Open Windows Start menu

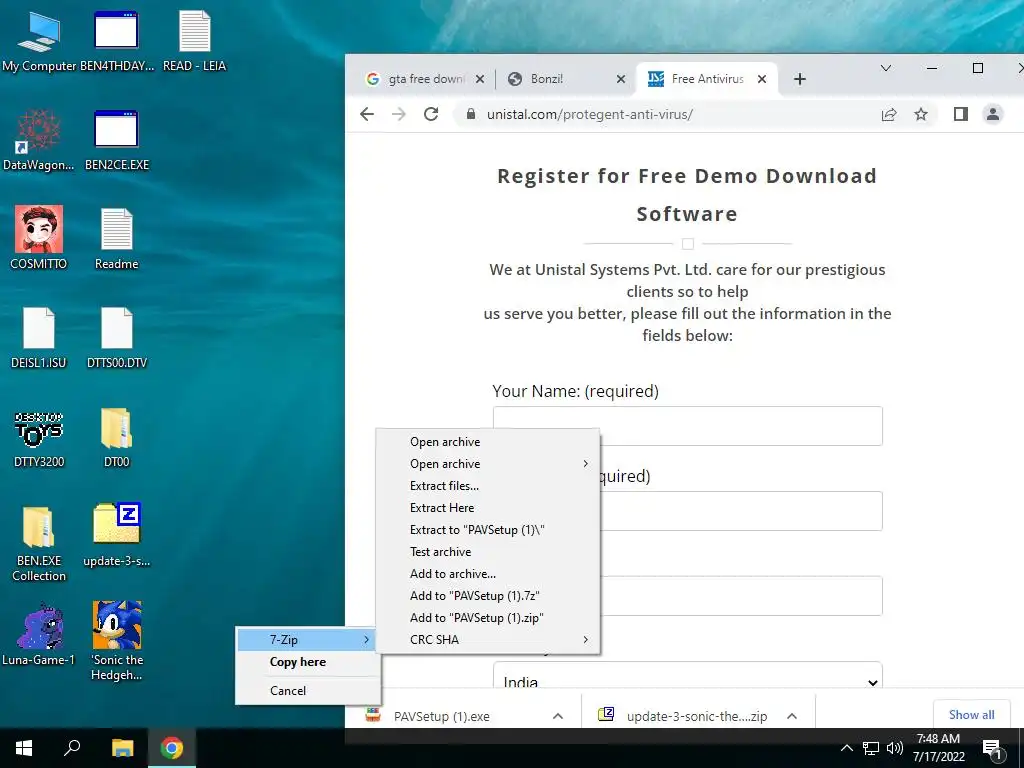[24, 748]
